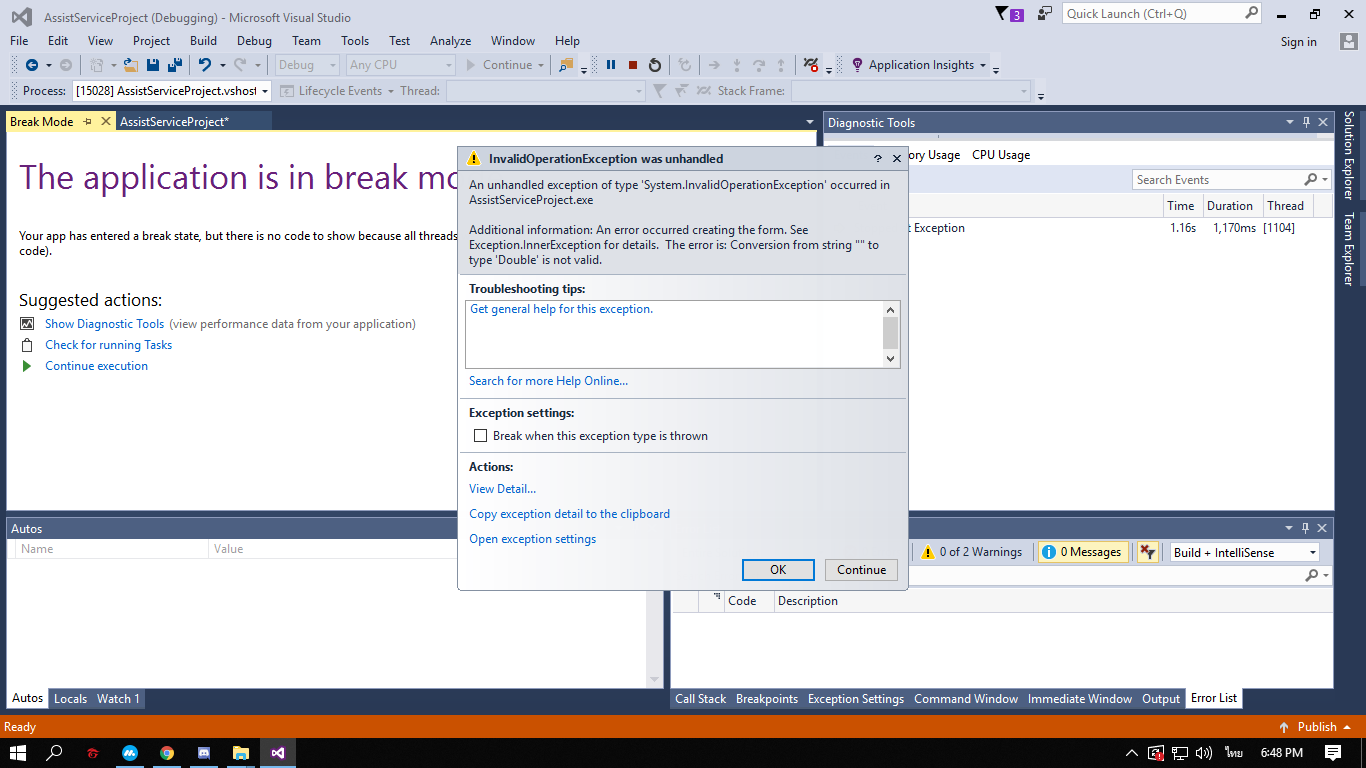This screenshot has height=768, width=1366.
Task: Click the Quick Launch search magnifier icon
Action: tap(1251, 13)
